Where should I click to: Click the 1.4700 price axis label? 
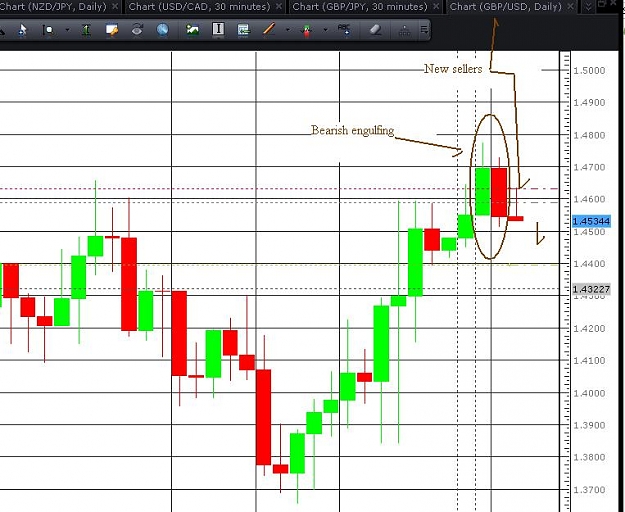pos(589,167)
